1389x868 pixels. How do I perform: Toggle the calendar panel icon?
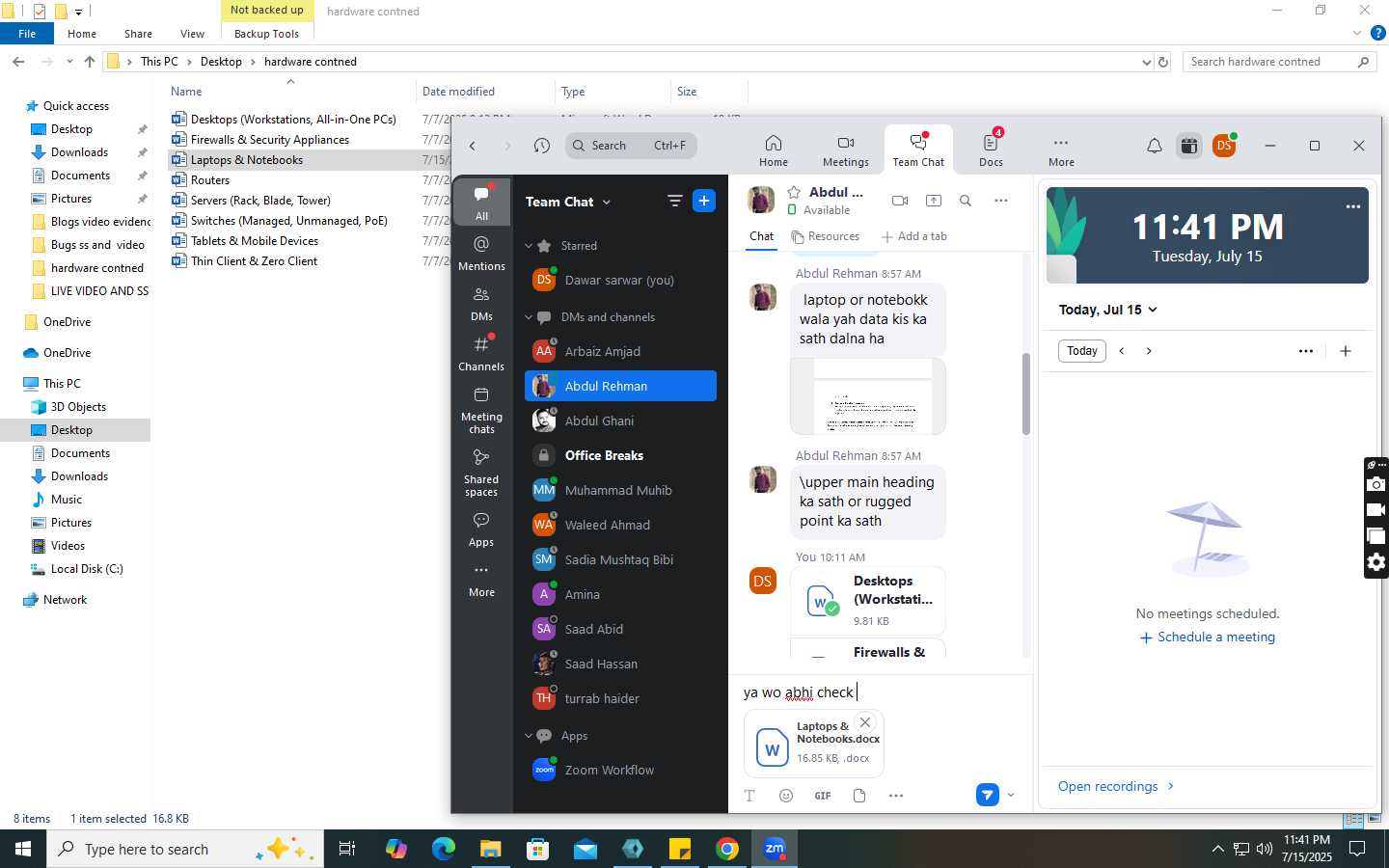pos(1189,146)
